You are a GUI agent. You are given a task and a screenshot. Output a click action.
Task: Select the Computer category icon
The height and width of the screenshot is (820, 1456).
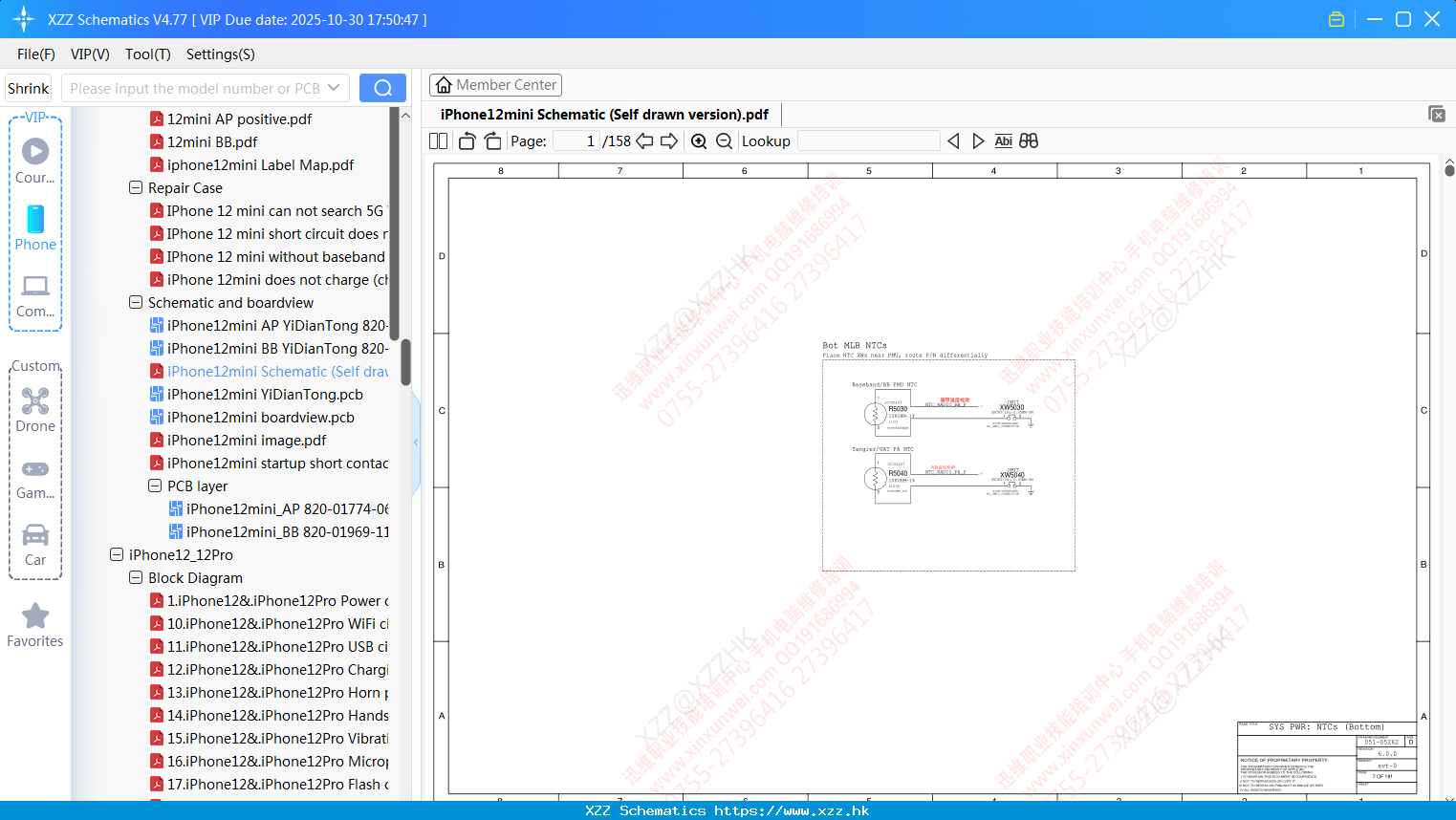click(35, 295)
